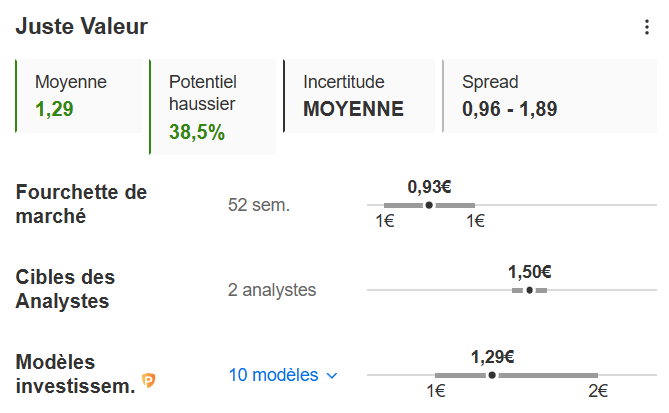Click the 2 analystes text
Image resolution: width=669 pixels, height=413 pixels.
(x=271, y=290)
